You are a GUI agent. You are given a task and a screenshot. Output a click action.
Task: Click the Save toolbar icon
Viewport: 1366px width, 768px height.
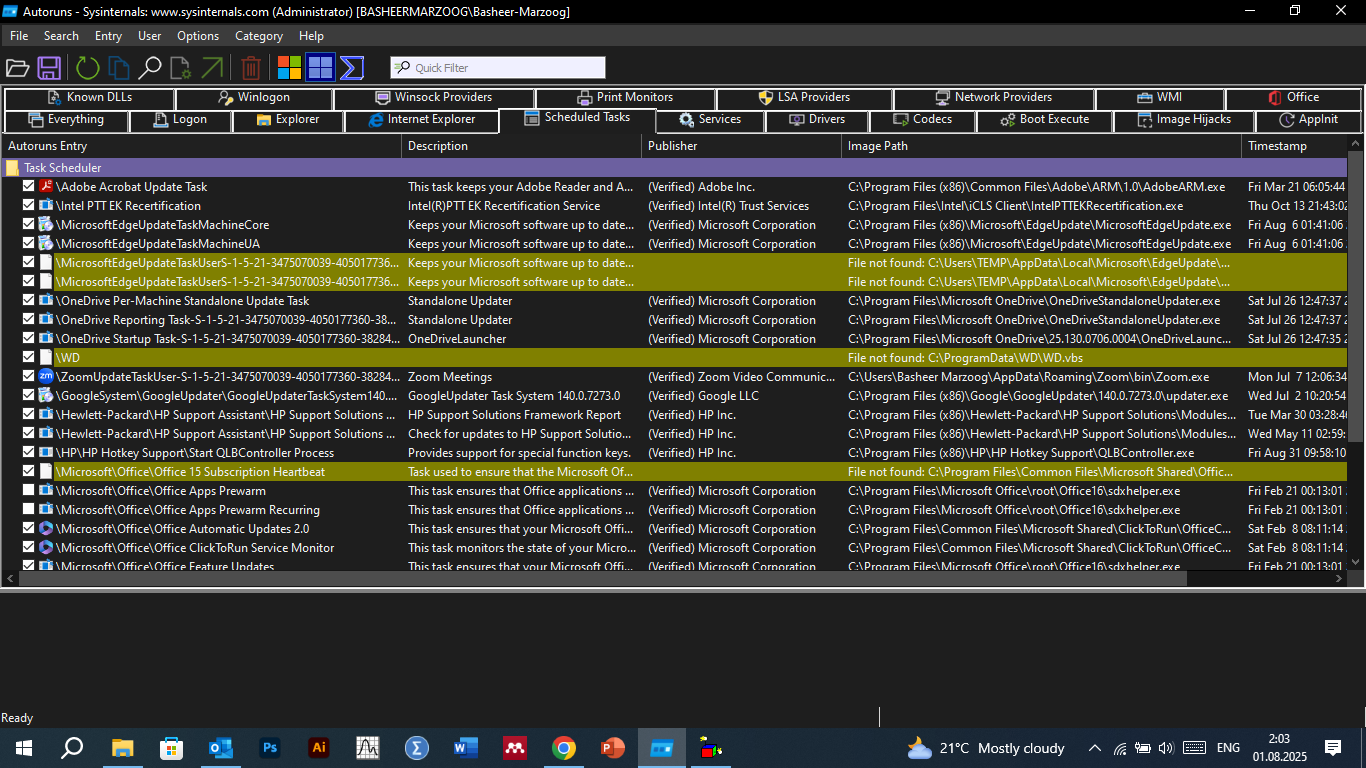tap(50, 67)
